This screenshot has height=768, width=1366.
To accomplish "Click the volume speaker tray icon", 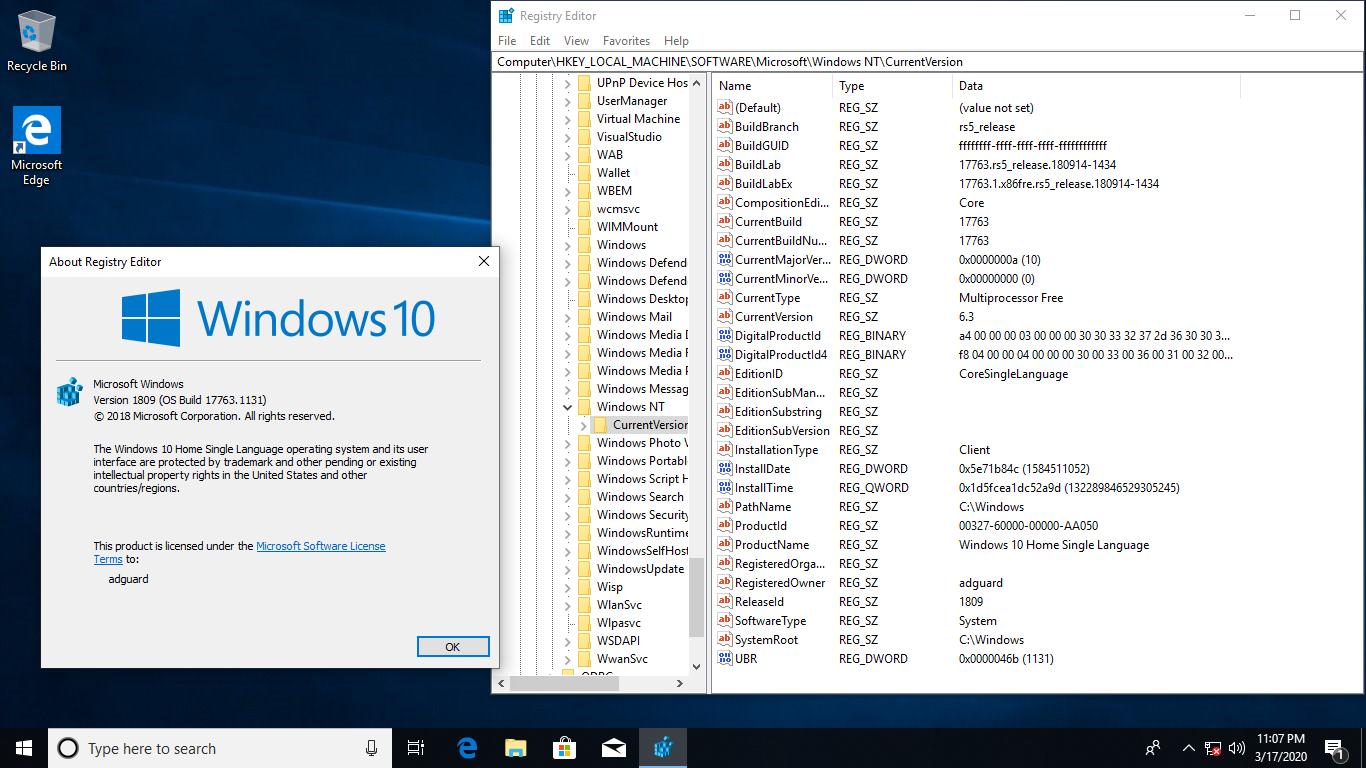I will pyautogui.click(x=1237, y=748).
